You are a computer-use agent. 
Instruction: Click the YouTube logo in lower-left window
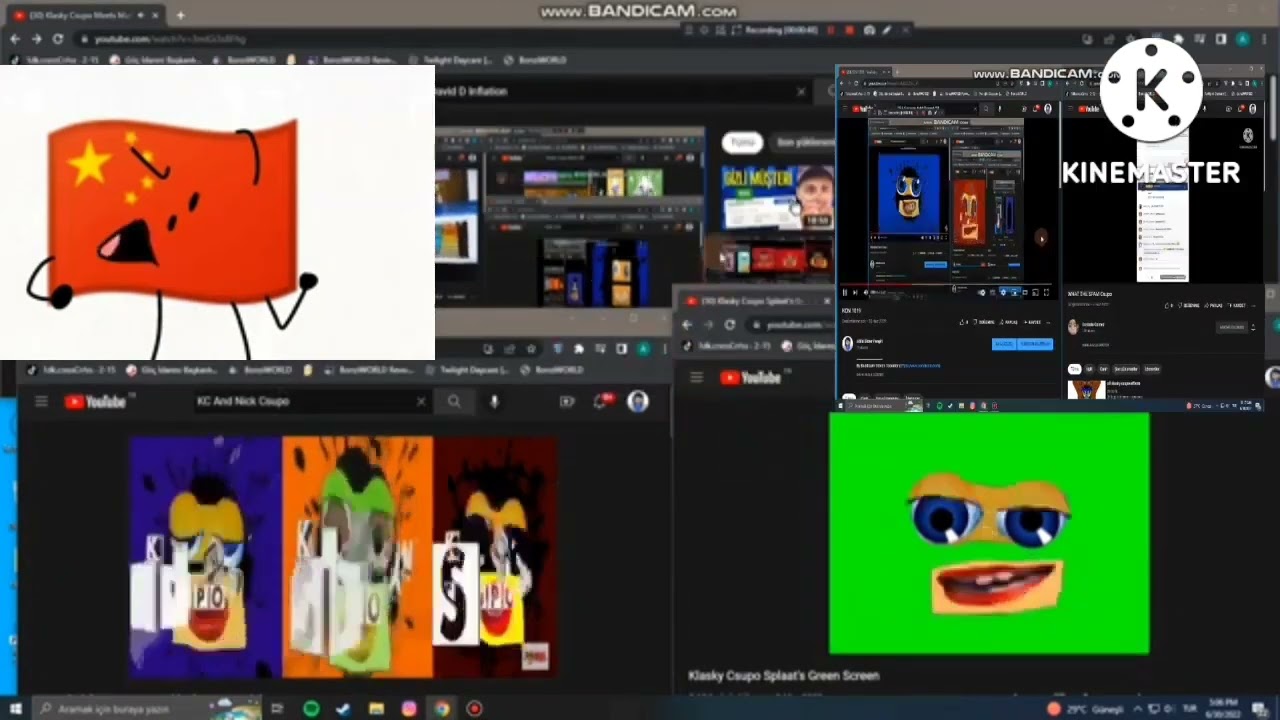click(95, 402)
